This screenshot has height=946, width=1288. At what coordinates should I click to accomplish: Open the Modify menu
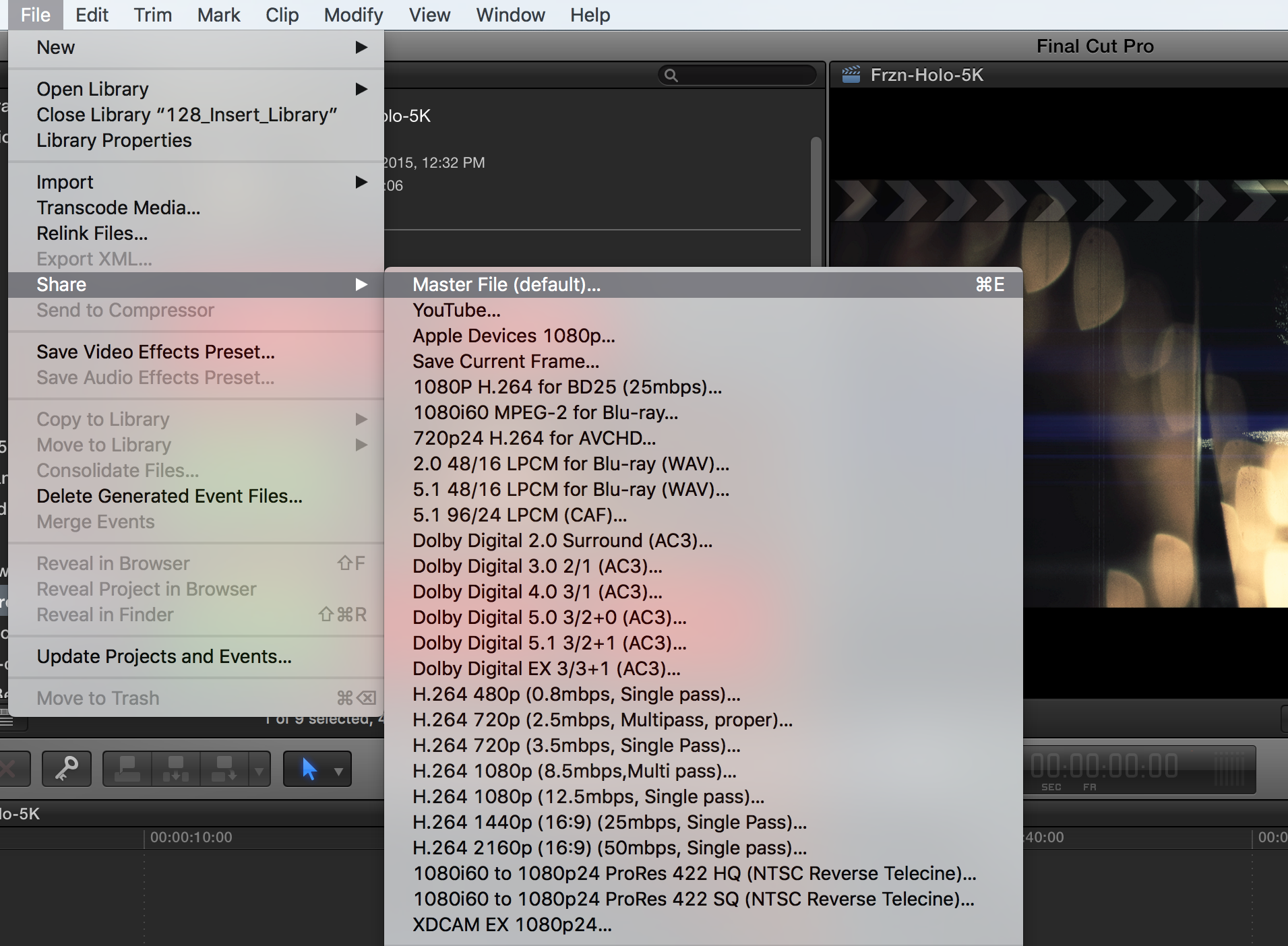click(353, 15)
